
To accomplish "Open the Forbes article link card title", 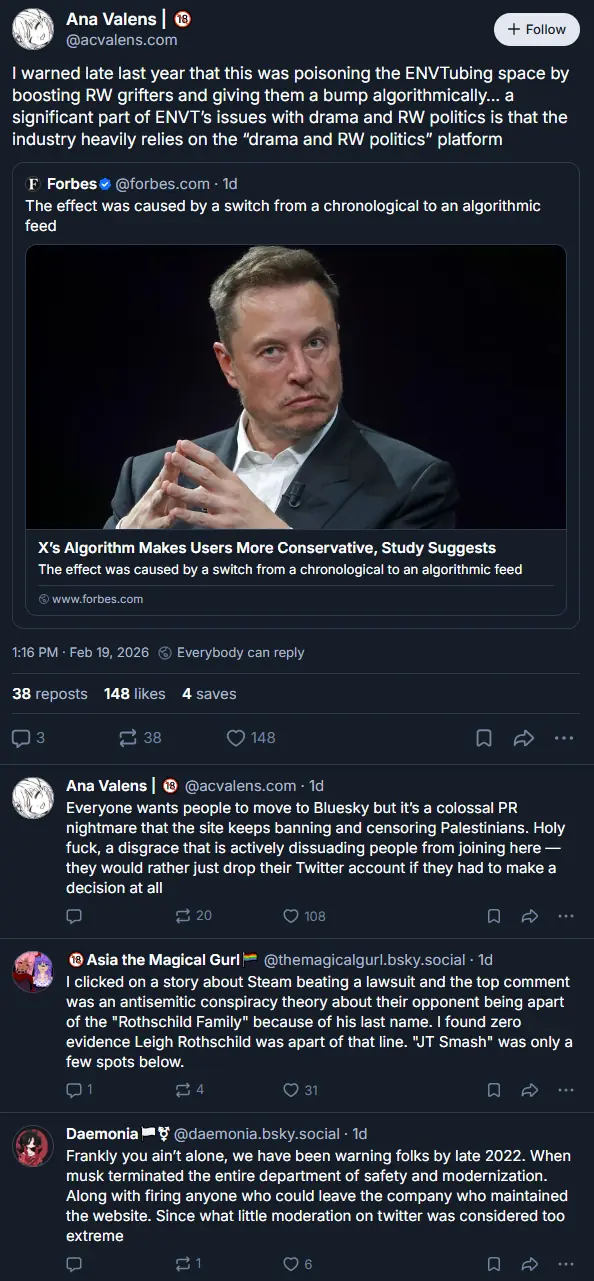I will point(267,548).
